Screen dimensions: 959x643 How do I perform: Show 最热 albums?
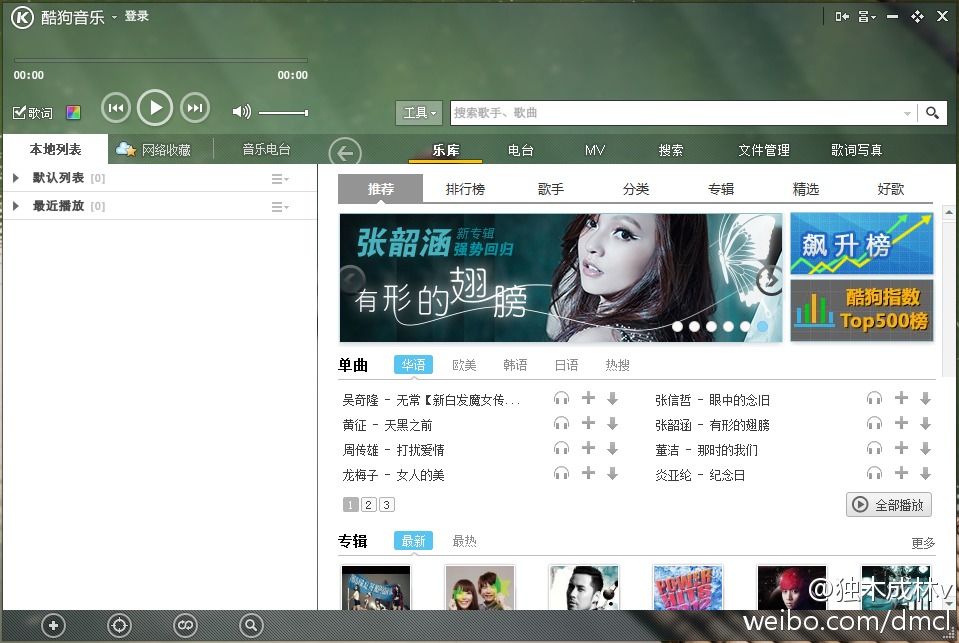click(x=464, y=541)
